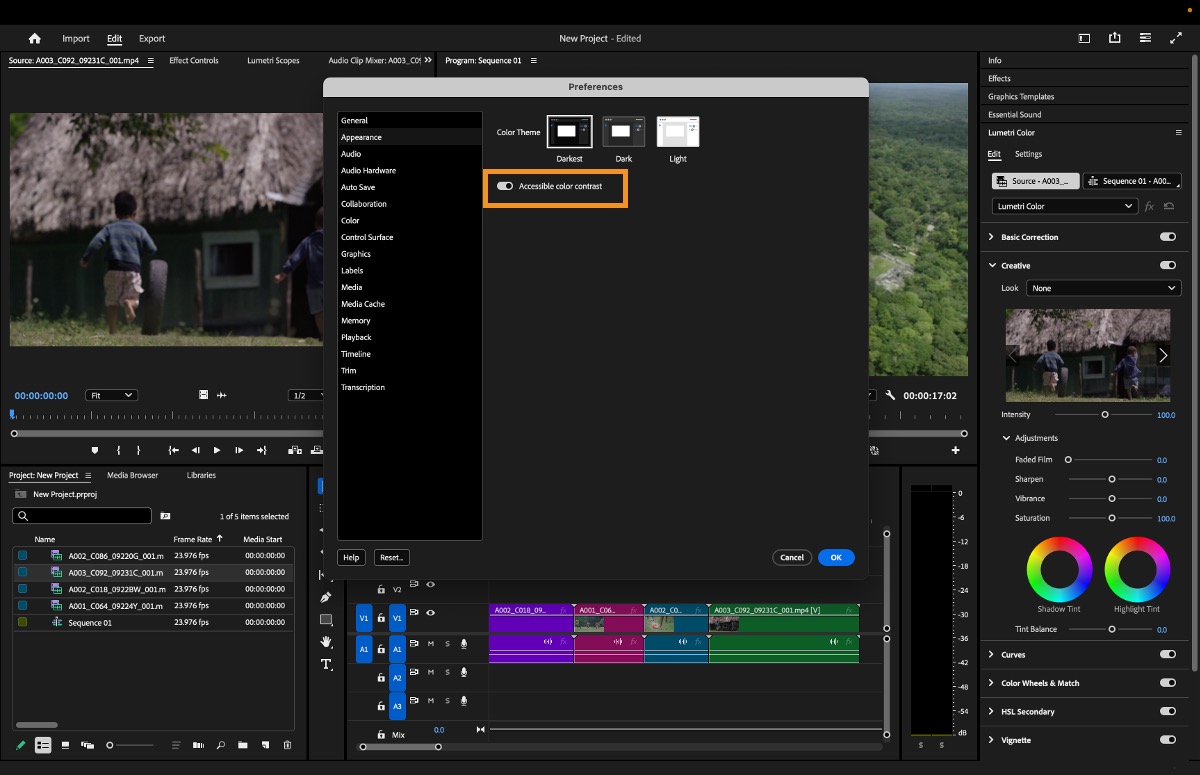This screenshot has width=1200, height=775.
Task: Collapse the Adjustments group
Action: (x=1006, y=438)
